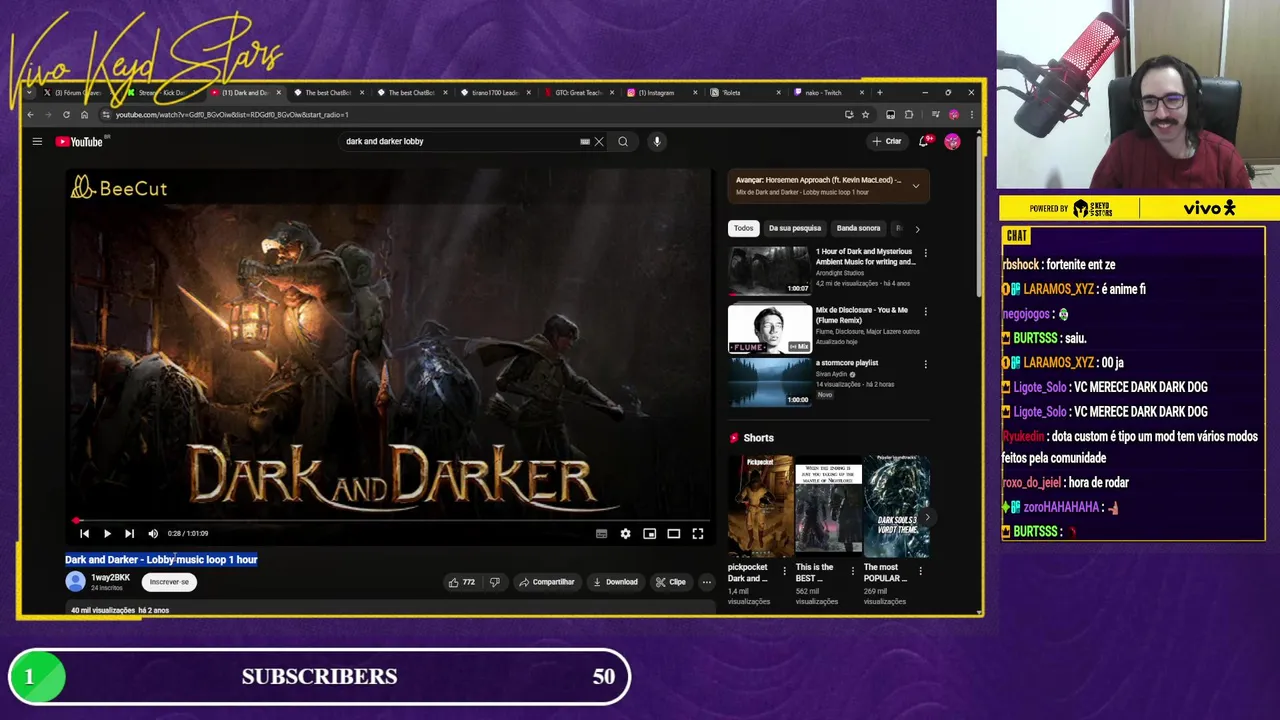Open the YouTube hamburger guide menu
Image resolution: width=1280 pixels, height=720 pixels.
pyautogui.click(x=37, y=142)
